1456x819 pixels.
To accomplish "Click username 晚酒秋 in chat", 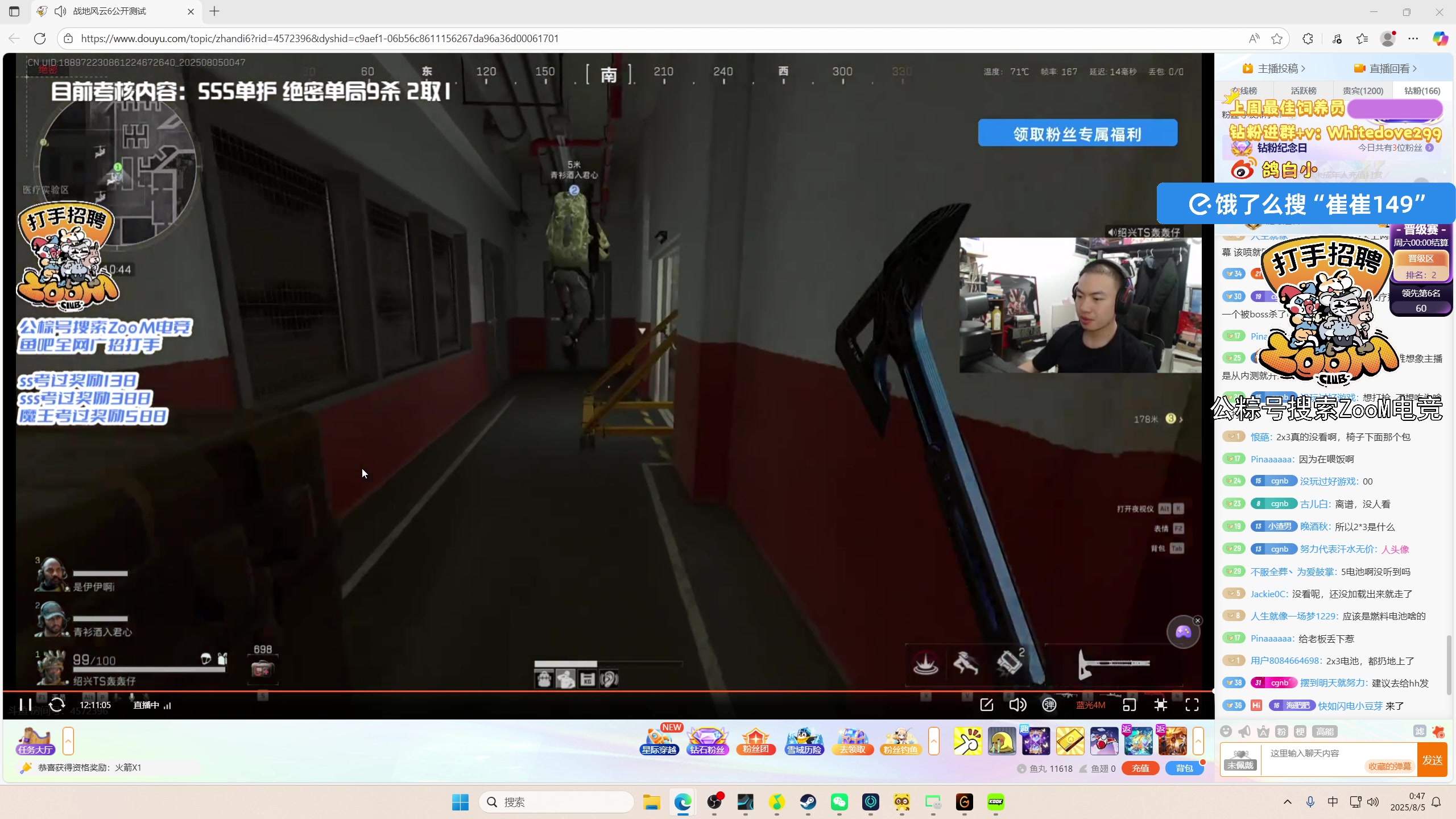I will pyautogui.click(x=1314, y=527).
